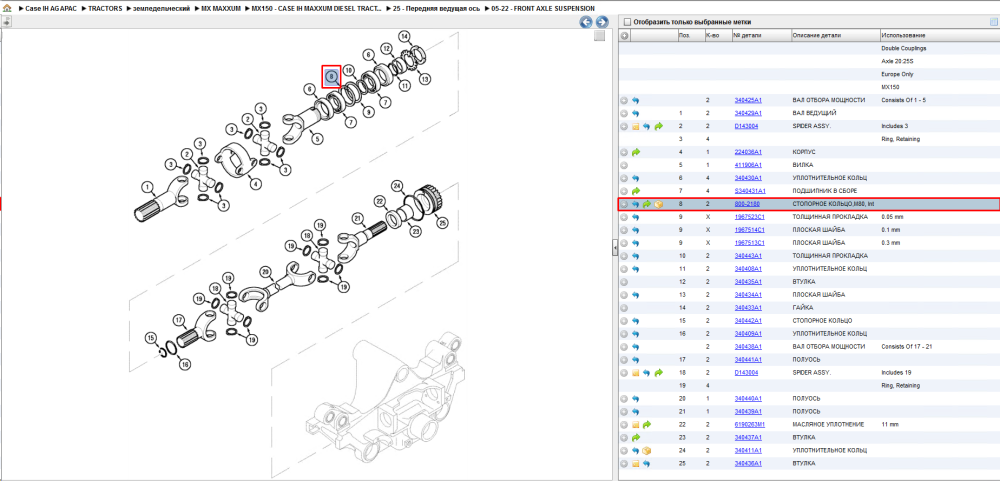Open part link for position 14 ГАЙКА
This screenshot has height=481, width=1000.
(748, 307)
